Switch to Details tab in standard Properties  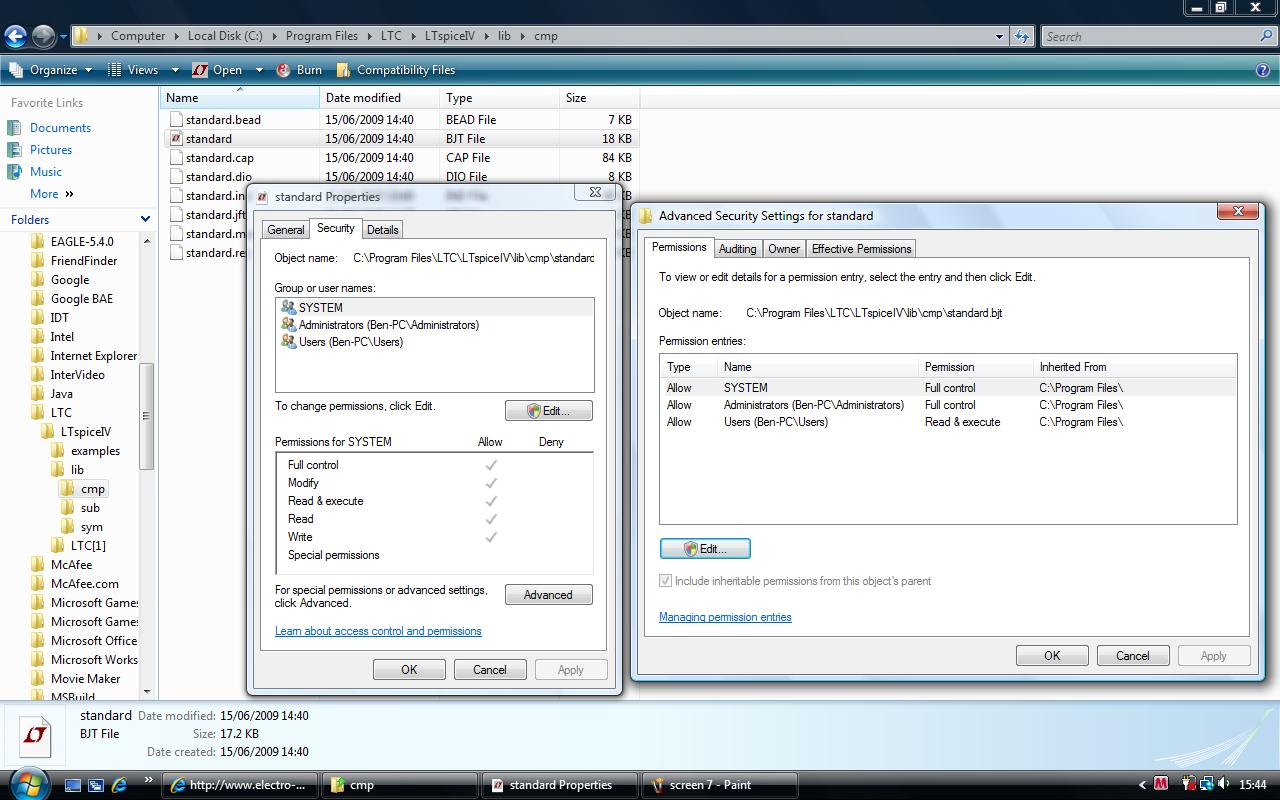382,230
